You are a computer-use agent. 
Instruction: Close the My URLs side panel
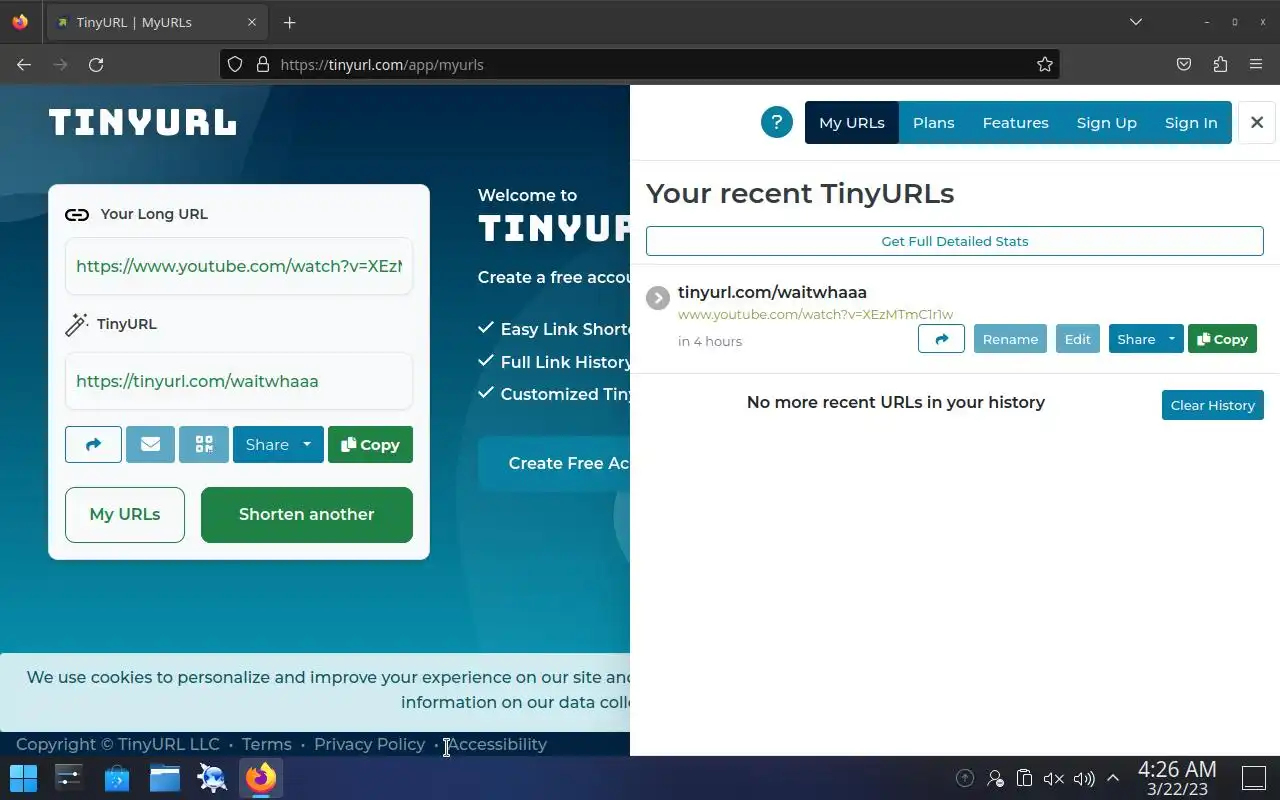tap(1257, 122)
